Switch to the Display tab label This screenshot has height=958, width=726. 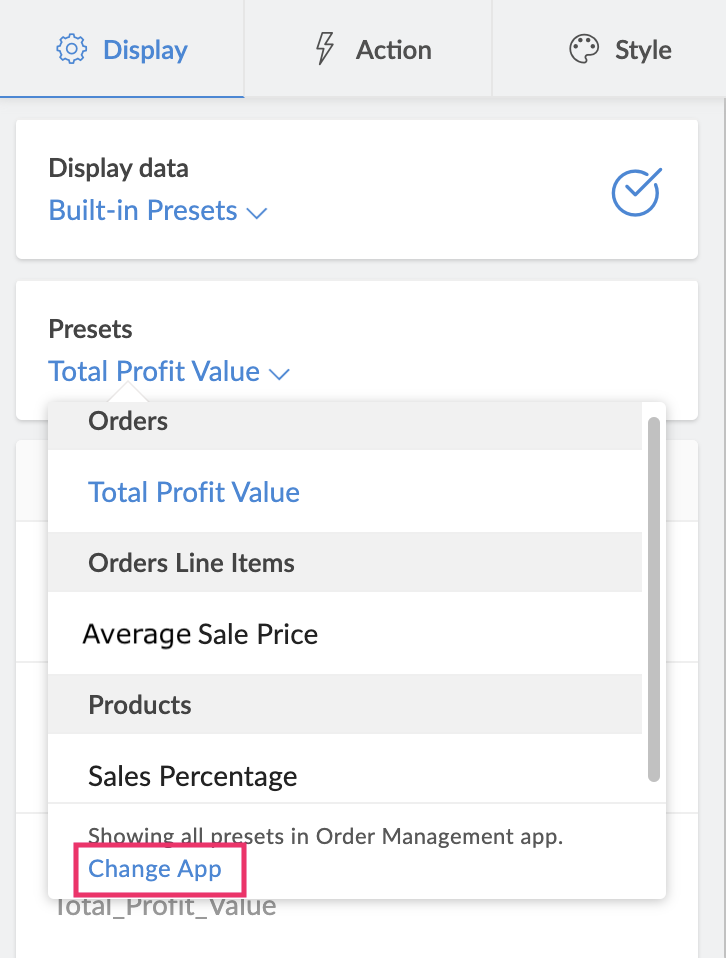(145, 50)
